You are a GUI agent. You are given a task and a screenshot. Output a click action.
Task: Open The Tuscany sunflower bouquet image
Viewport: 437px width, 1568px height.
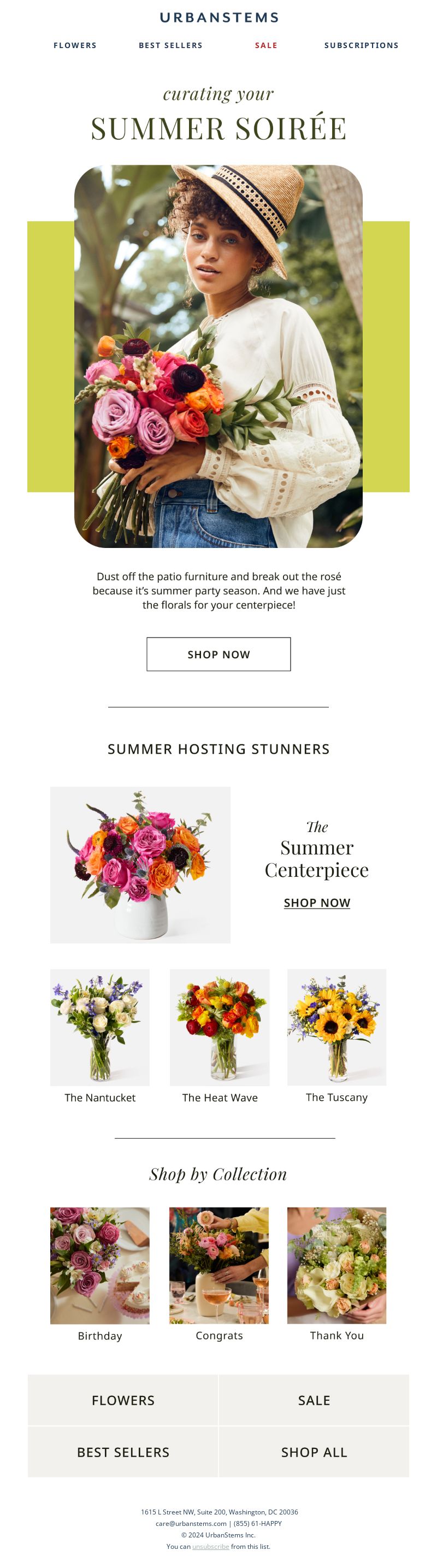[336, 1028]
